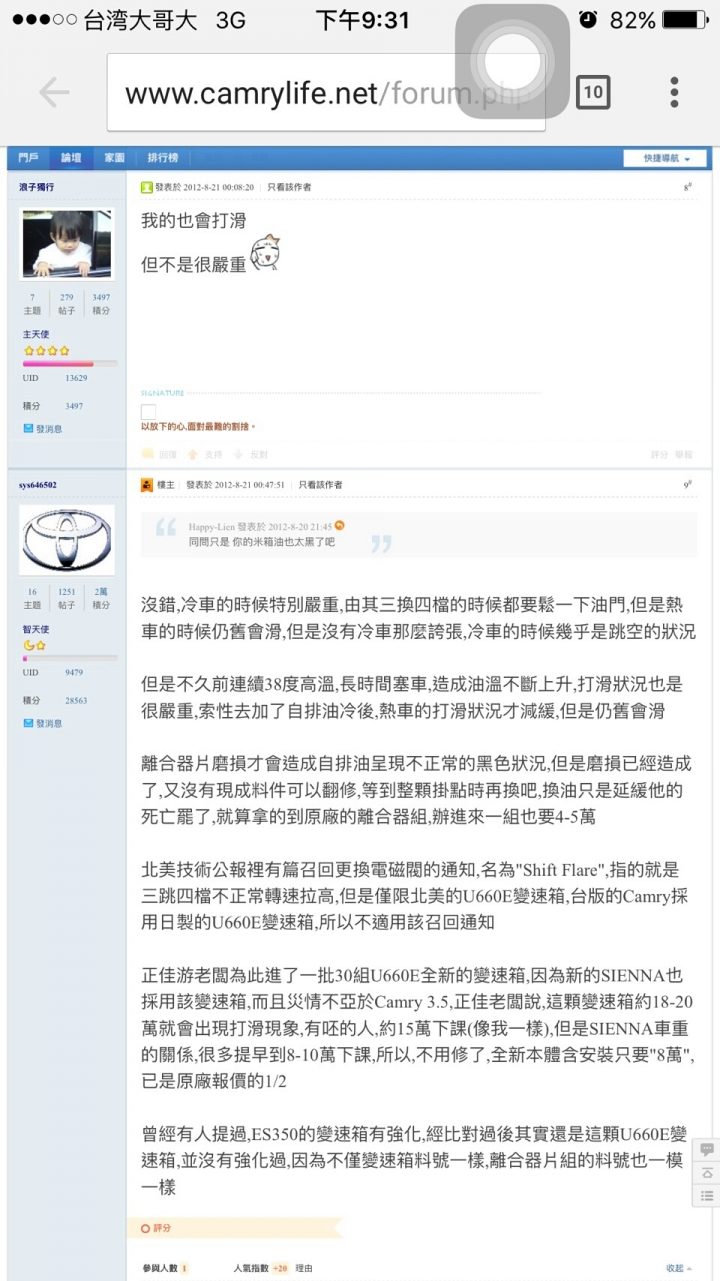Expand the 快捷導航 dropdown
The height and width of the screenshot is (1281, 720).
coord(666,158)
